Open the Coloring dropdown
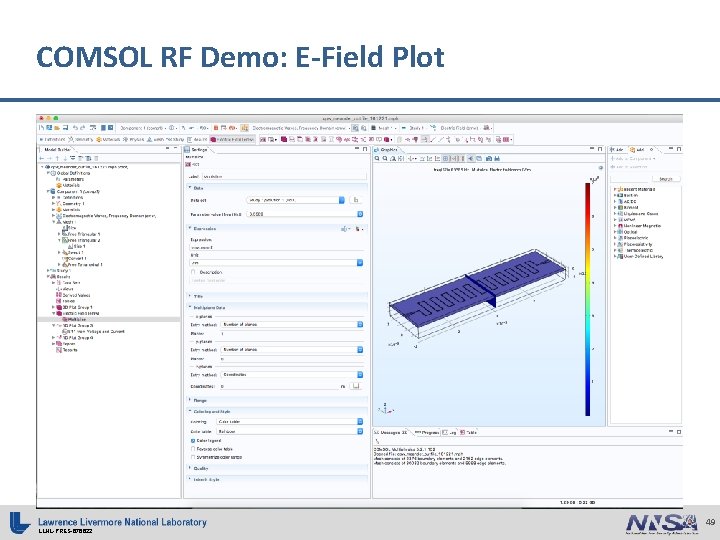The height and width of the screenshot is (540, 720). [x=290, y=422]
